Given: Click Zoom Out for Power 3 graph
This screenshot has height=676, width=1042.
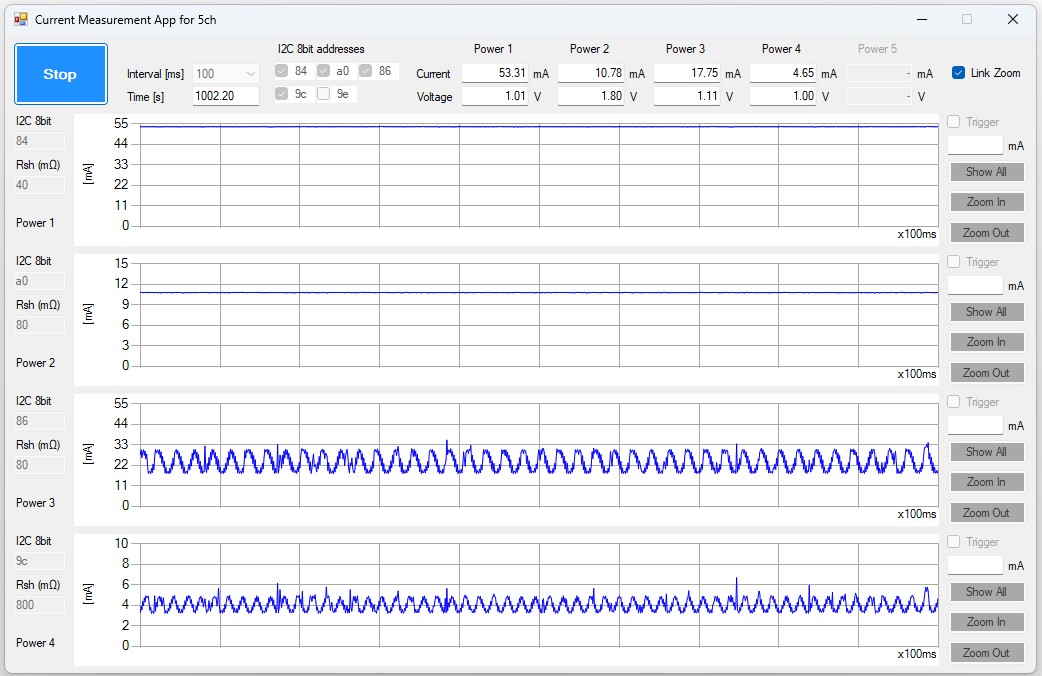Looking at the screenshot, I should click(x=987, y=512).
